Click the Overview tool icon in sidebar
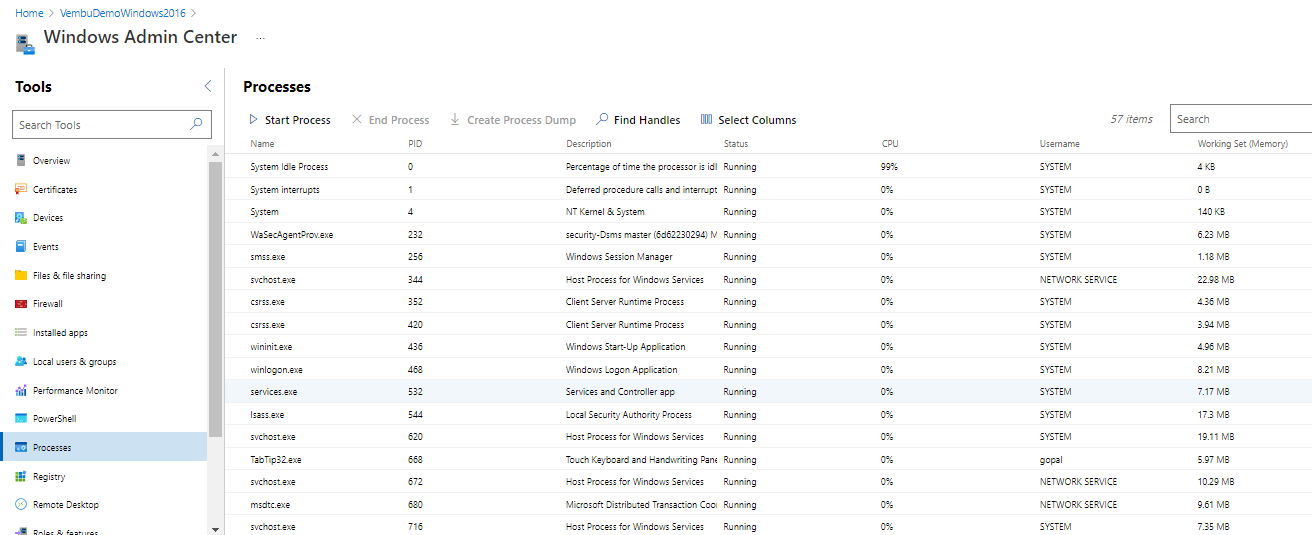The image size is (1312, 535). point(21,161)
